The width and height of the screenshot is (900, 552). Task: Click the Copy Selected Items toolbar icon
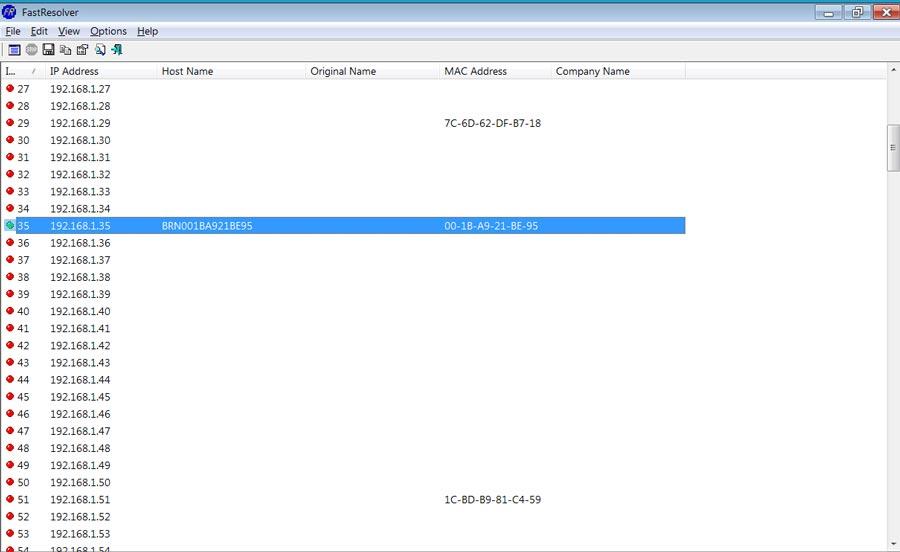pyautogui.click(x=65, y=50)
